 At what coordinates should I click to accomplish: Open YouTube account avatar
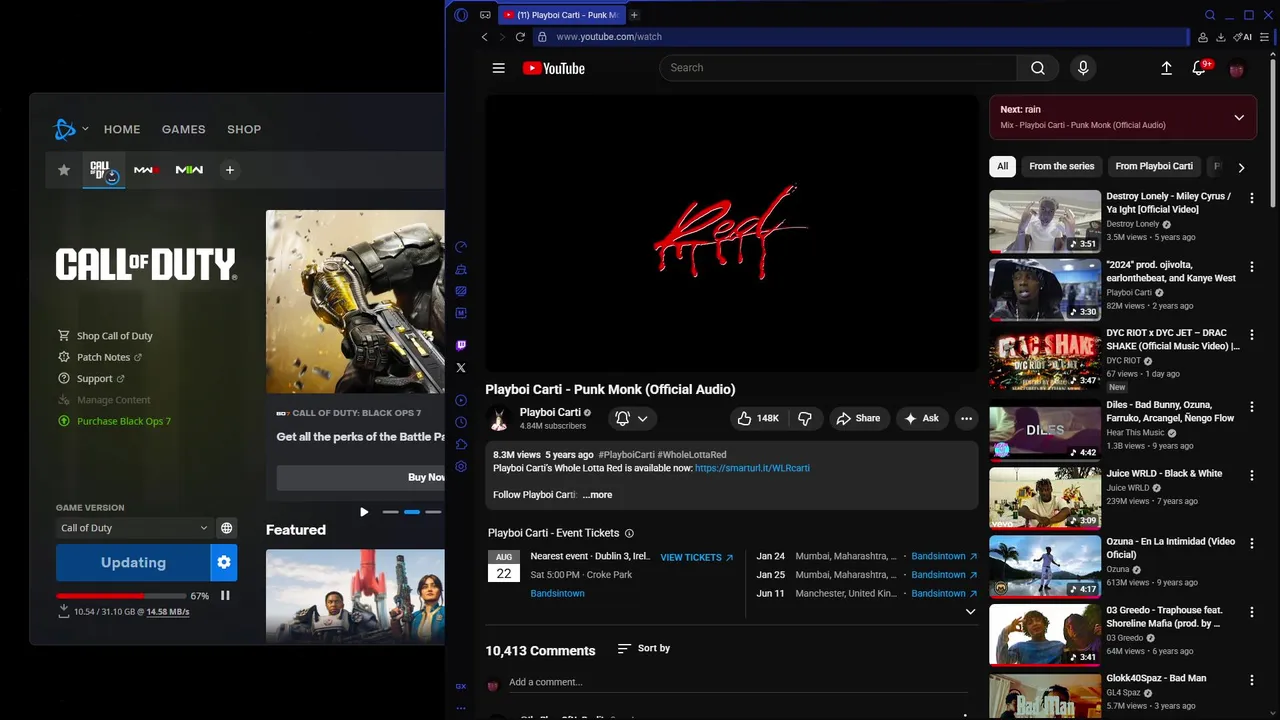pos(1237,69)
